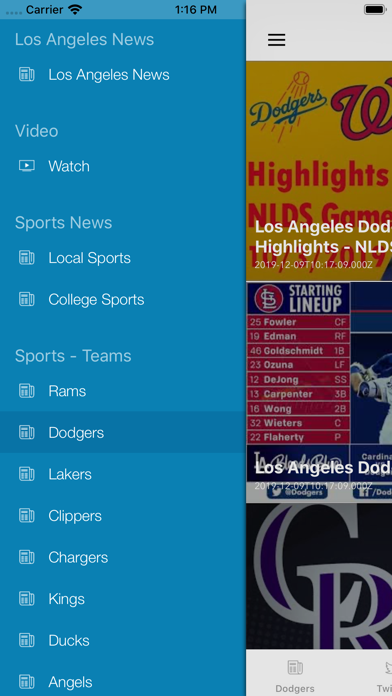Viewport: 392px width, 696px height.
Task: Open the Dodgers Nationals NLDS highlights card
Action: click(319, 171)
